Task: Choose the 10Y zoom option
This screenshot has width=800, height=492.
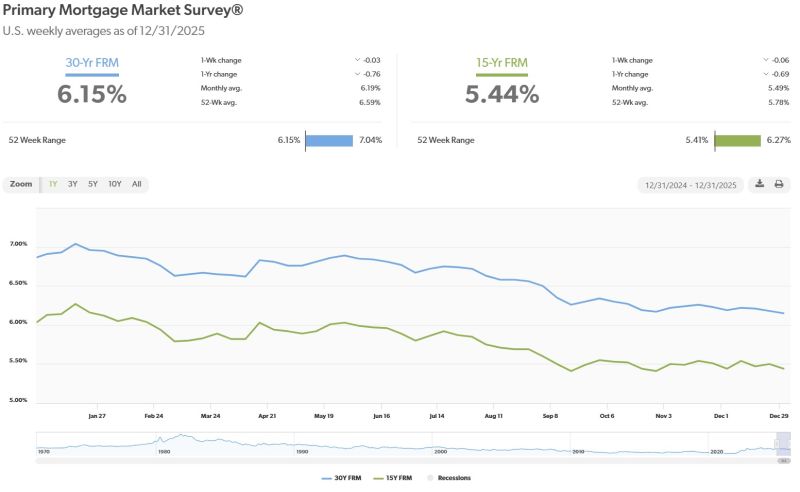Action: 114,184
